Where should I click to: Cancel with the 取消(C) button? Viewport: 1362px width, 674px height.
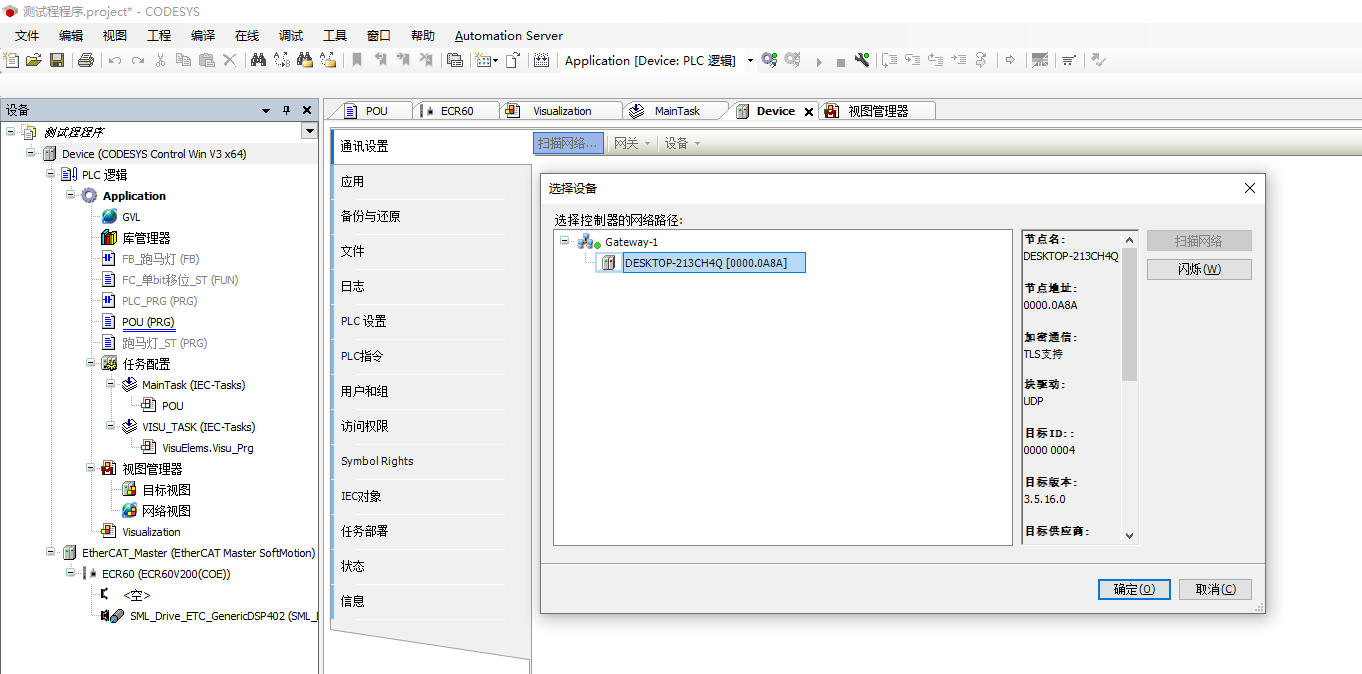click(1215, 590)
